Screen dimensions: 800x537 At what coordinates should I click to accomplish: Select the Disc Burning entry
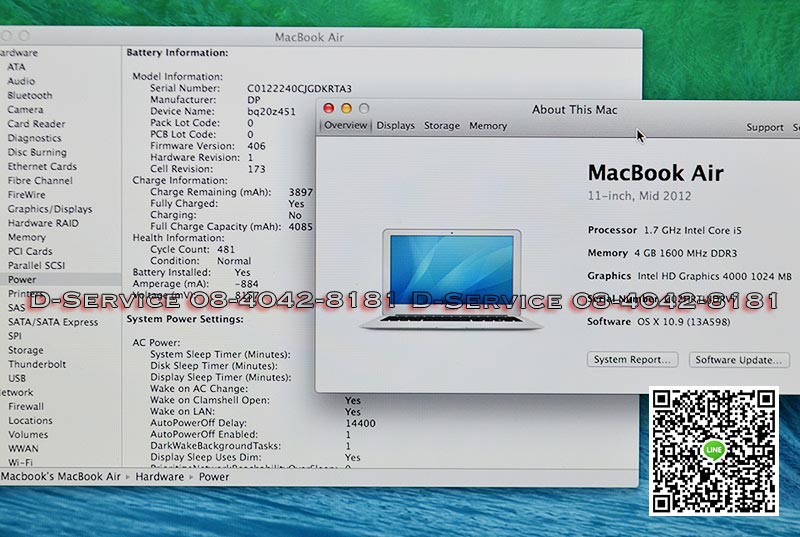(37, 152)
